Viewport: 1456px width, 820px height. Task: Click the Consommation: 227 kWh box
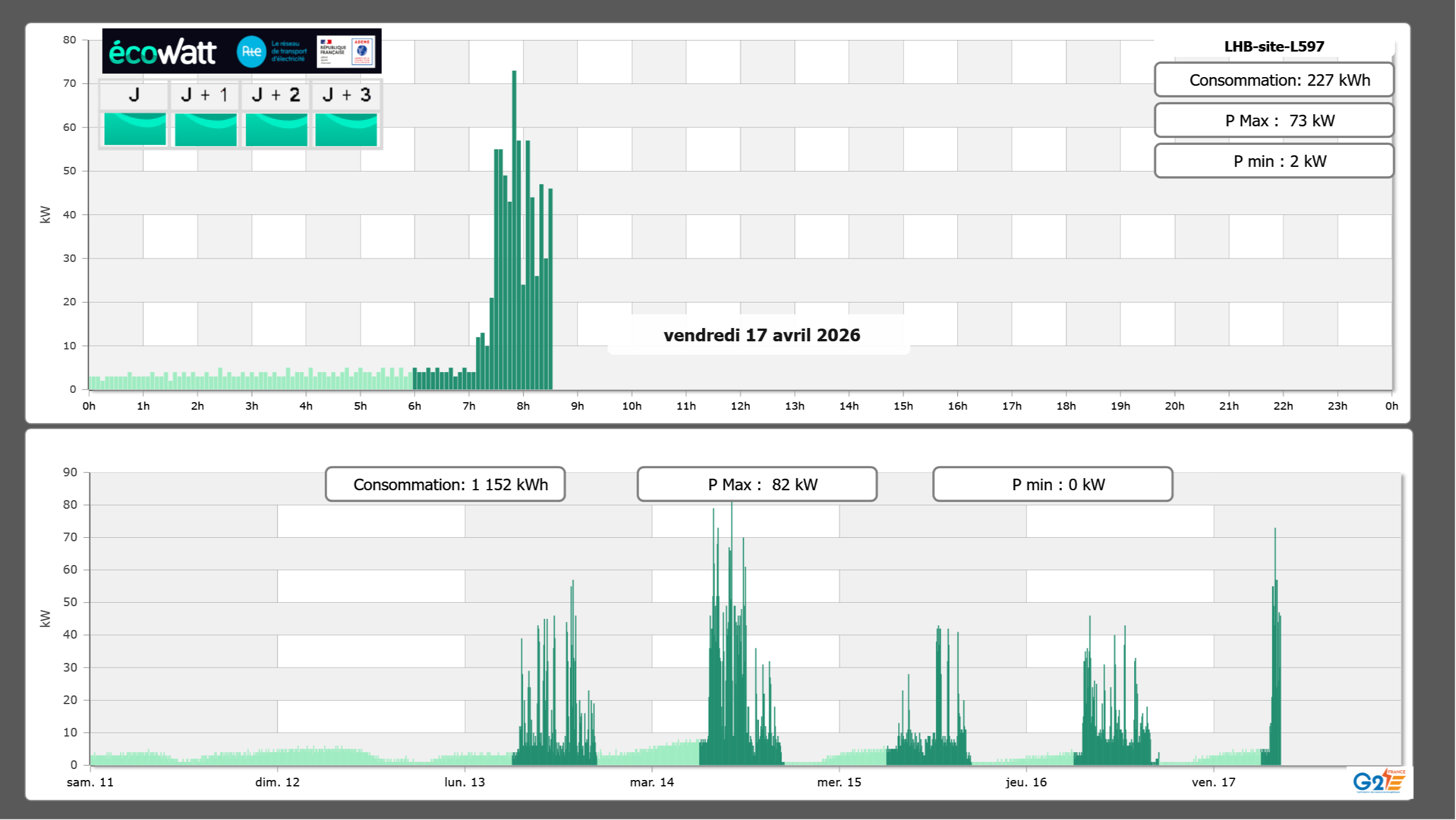[1273, 80]
